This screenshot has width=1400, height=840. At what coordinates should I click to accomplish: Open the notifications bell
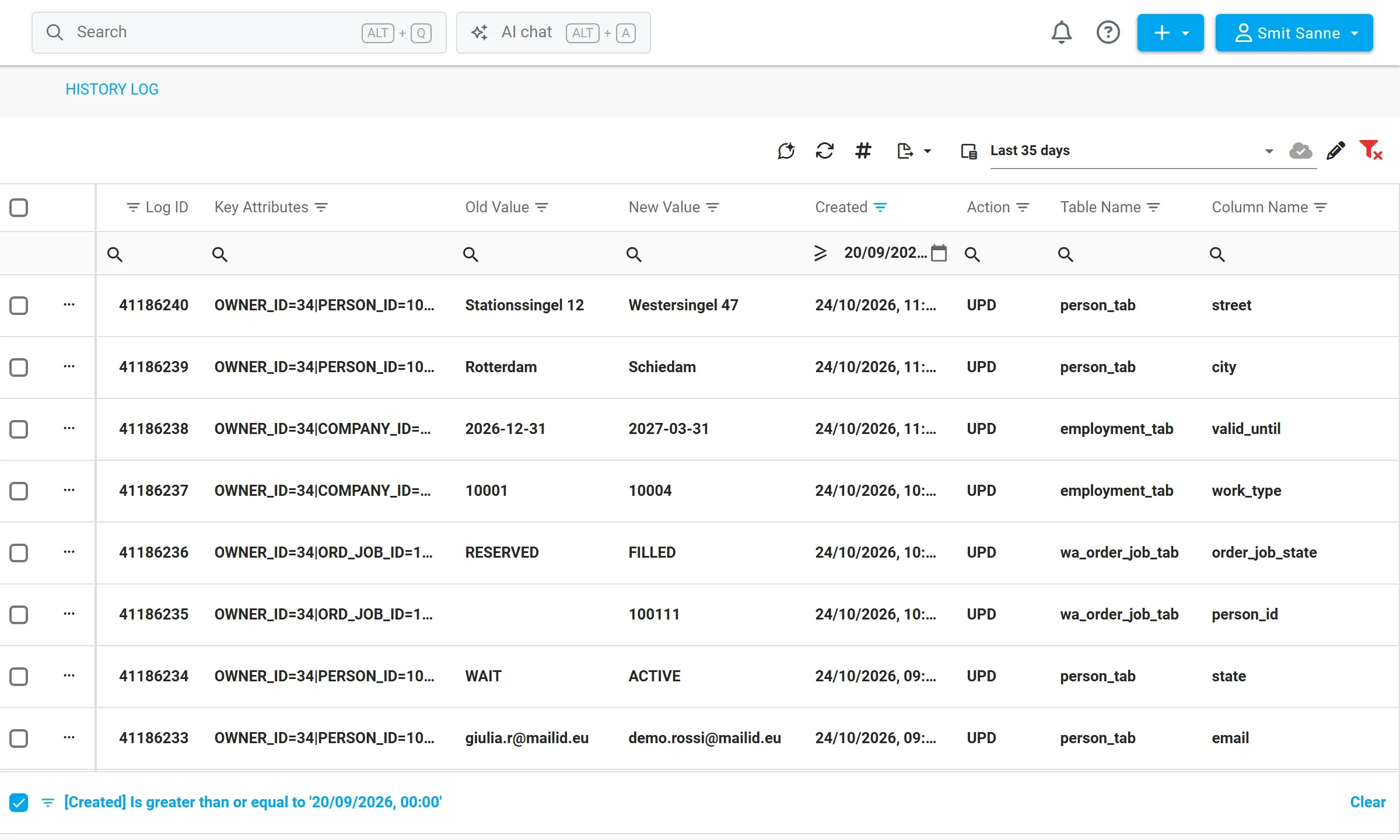1061,32
